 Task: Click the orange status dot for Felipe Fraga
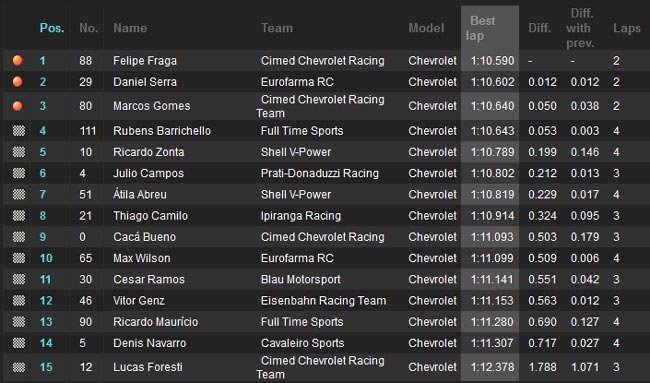(x=17, y=61)
